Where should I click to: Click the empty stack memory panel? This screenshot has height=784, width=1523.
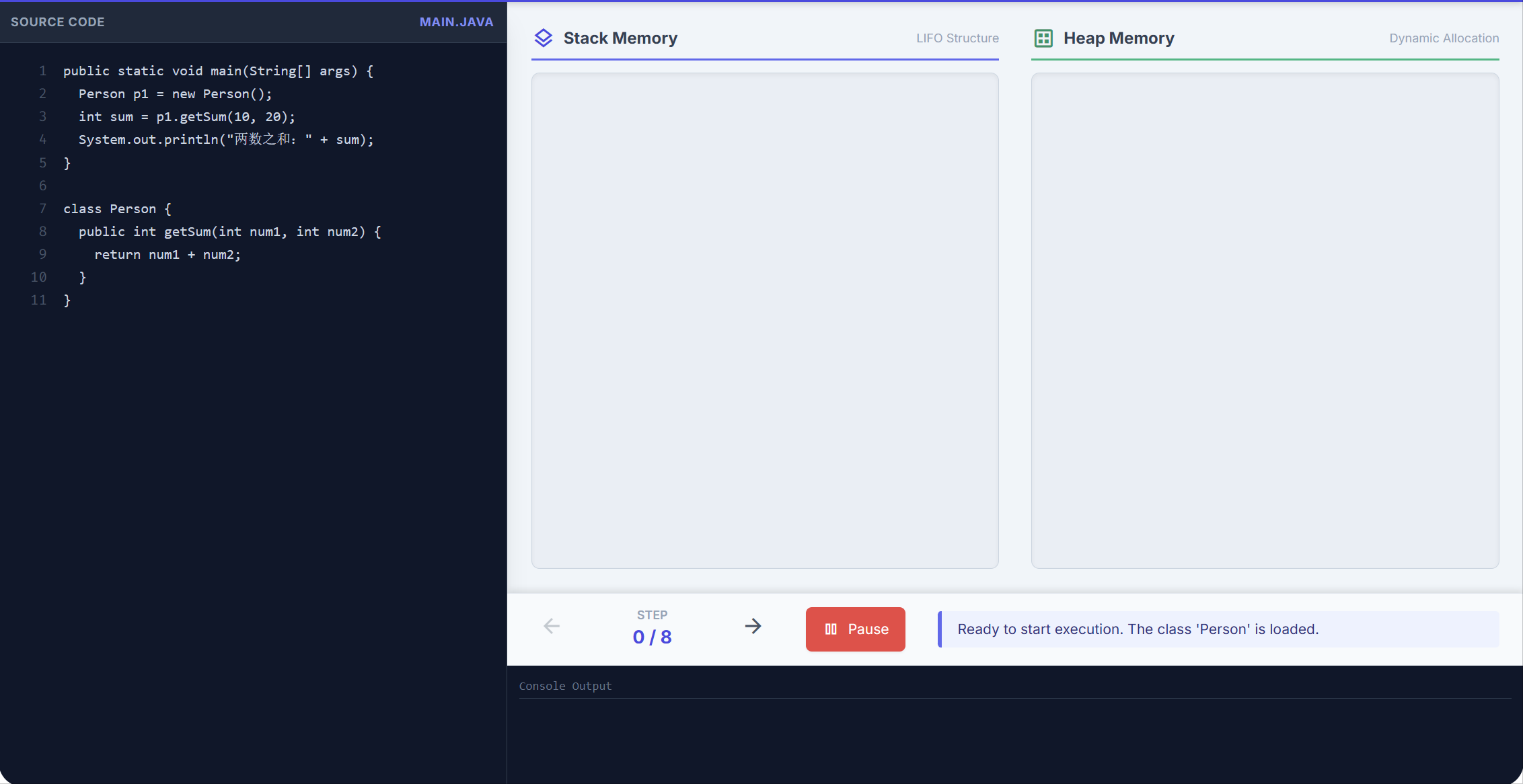tap(765, 321)
